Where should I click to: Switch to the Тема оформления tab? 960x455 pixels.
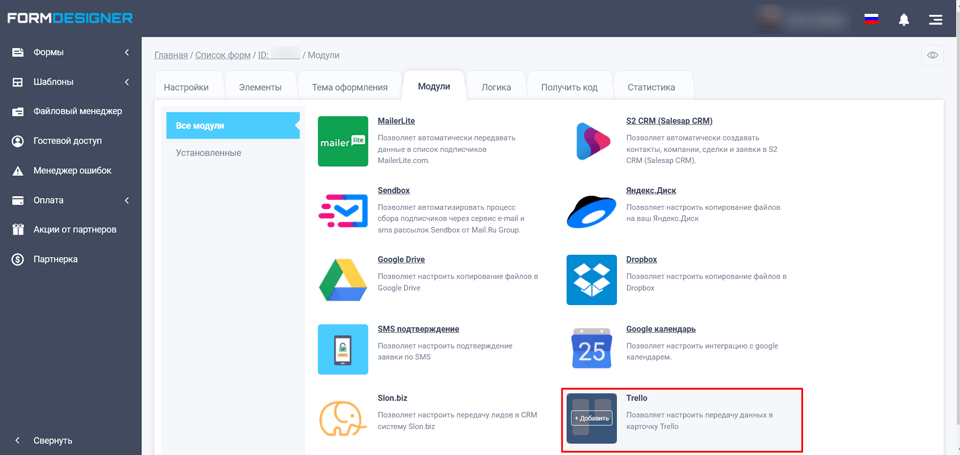click(350, 87)
